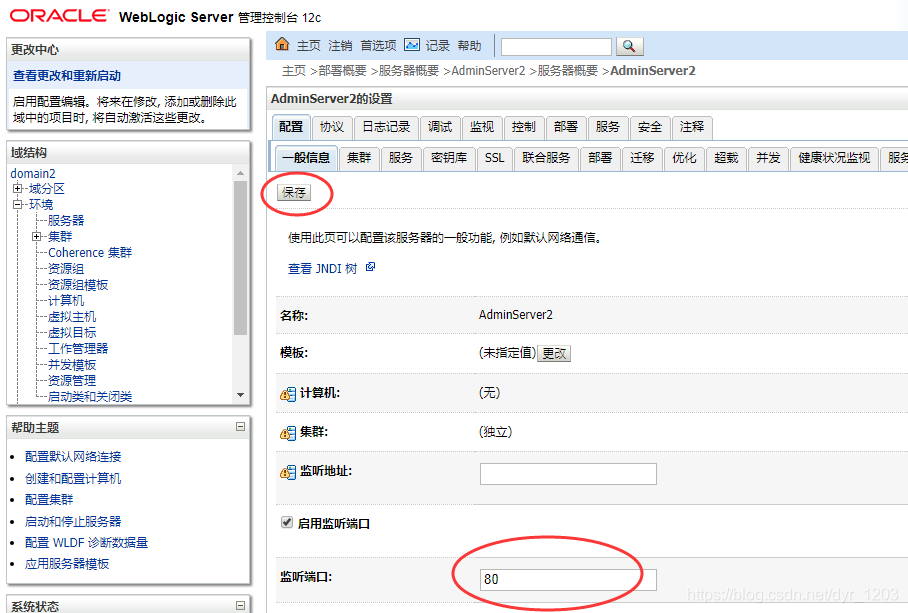The height and width of the screenshot is (613, 908).
Task: Select the 迁移 subtab
Action: click(x=642, y=158)
